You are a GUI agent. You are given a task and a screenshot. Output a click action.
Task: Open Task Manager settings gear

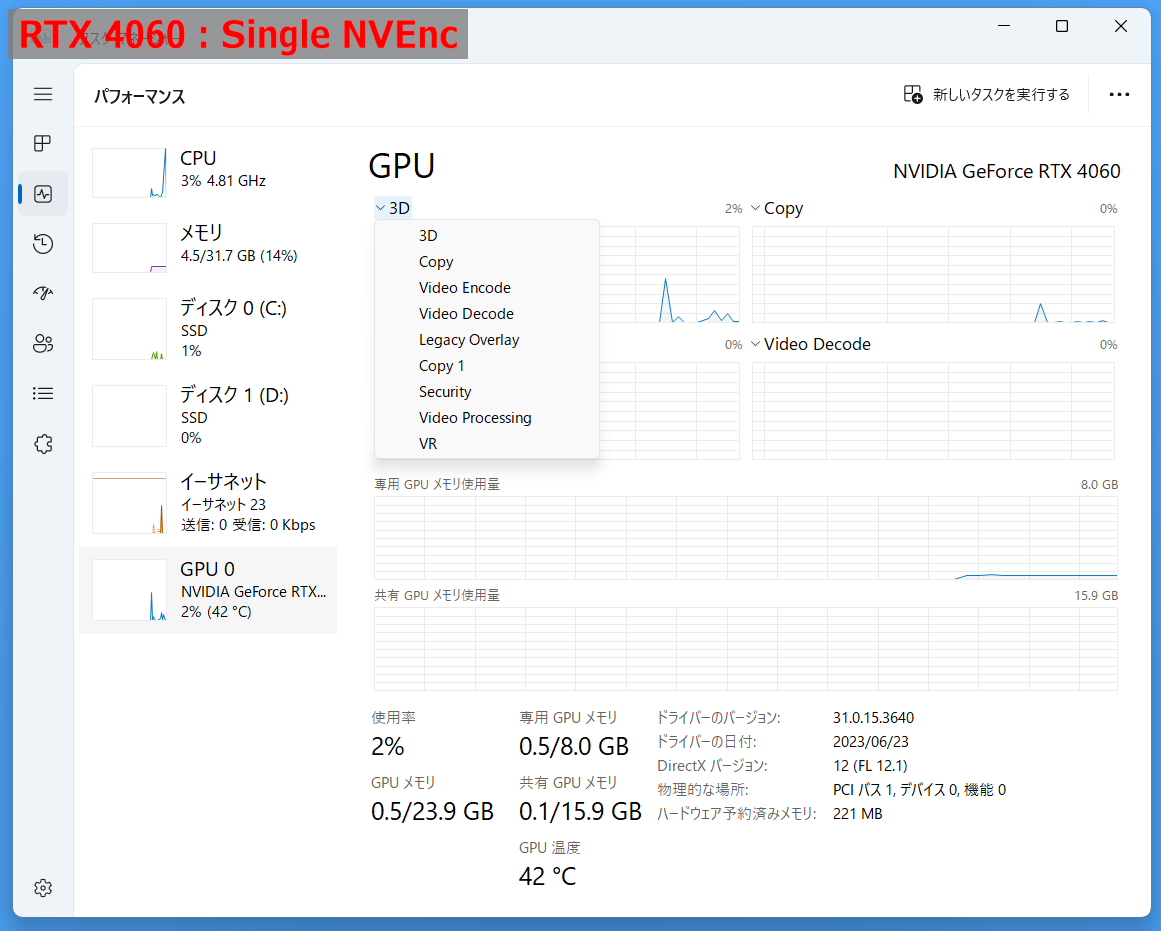pos(43,887)
